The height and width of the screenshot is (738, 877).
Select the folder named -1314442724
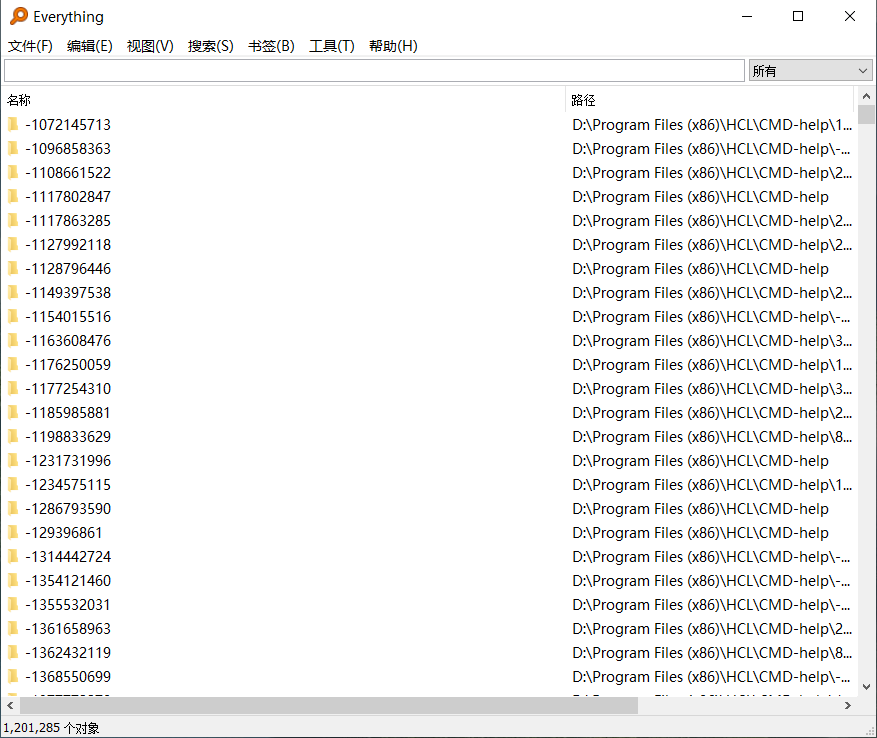tap(68, 557)
